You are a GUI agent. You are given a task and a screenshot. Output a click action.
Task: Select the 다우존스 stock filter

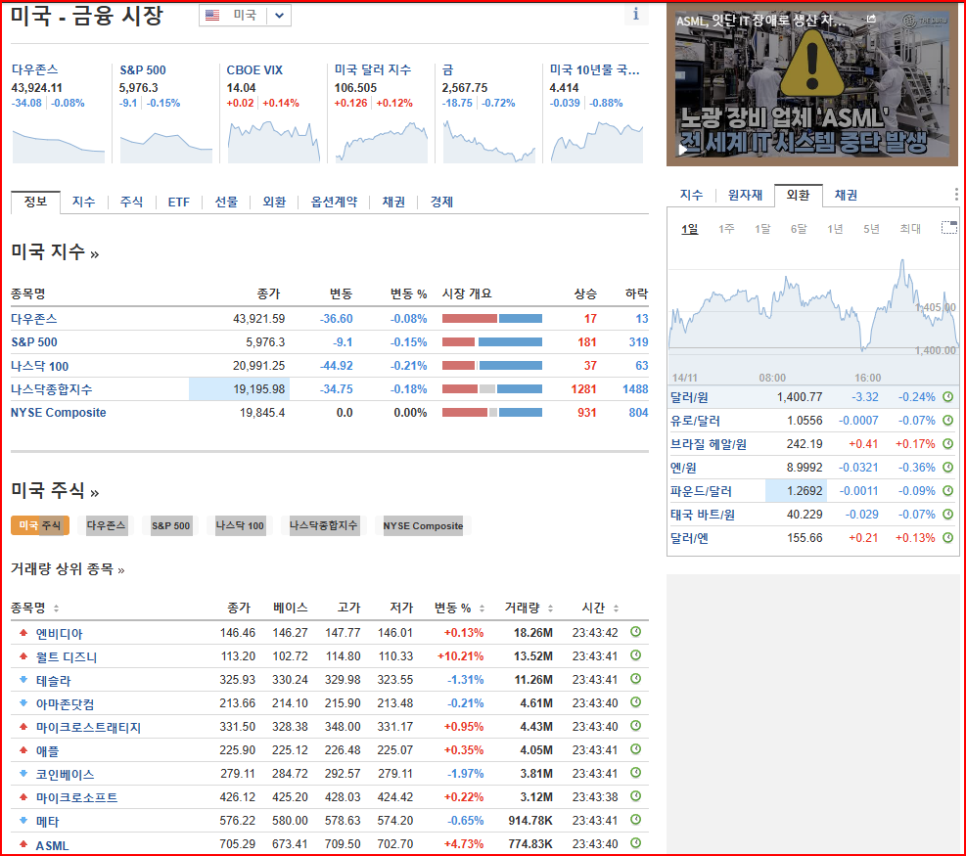pyautogui.click(x=106, y=525)
